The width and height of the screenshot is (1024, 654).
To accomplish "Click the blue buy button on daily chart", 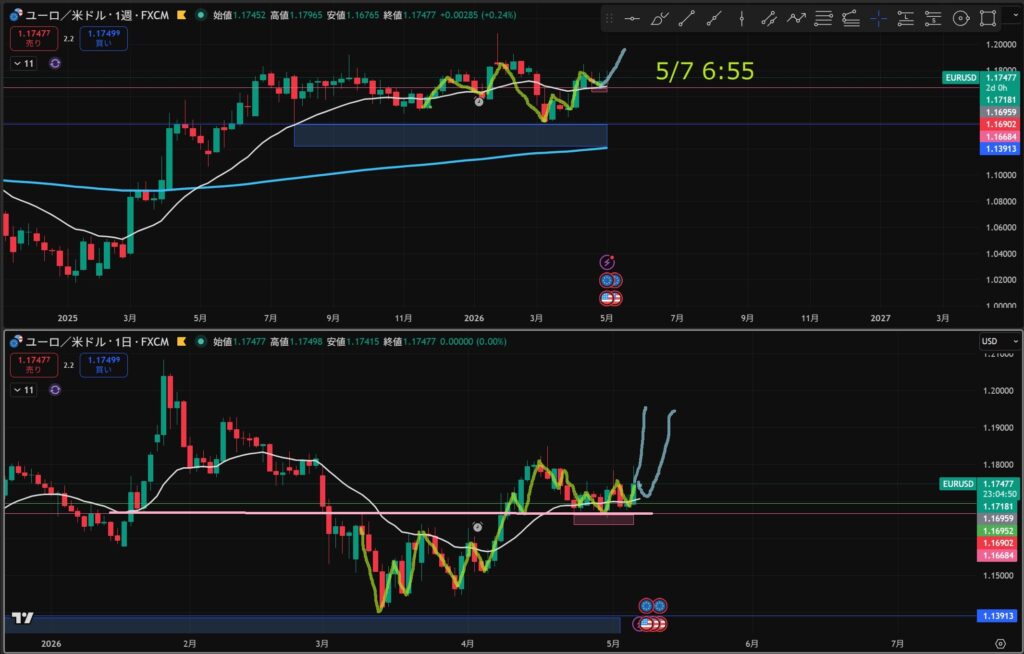I will 103,365.
